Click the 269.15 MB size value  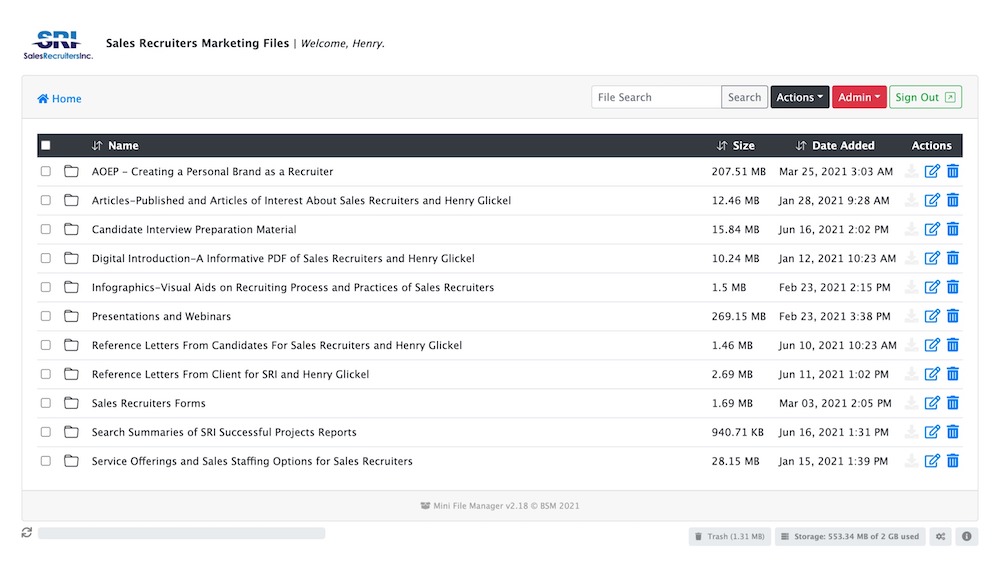(x=739, y=316)
